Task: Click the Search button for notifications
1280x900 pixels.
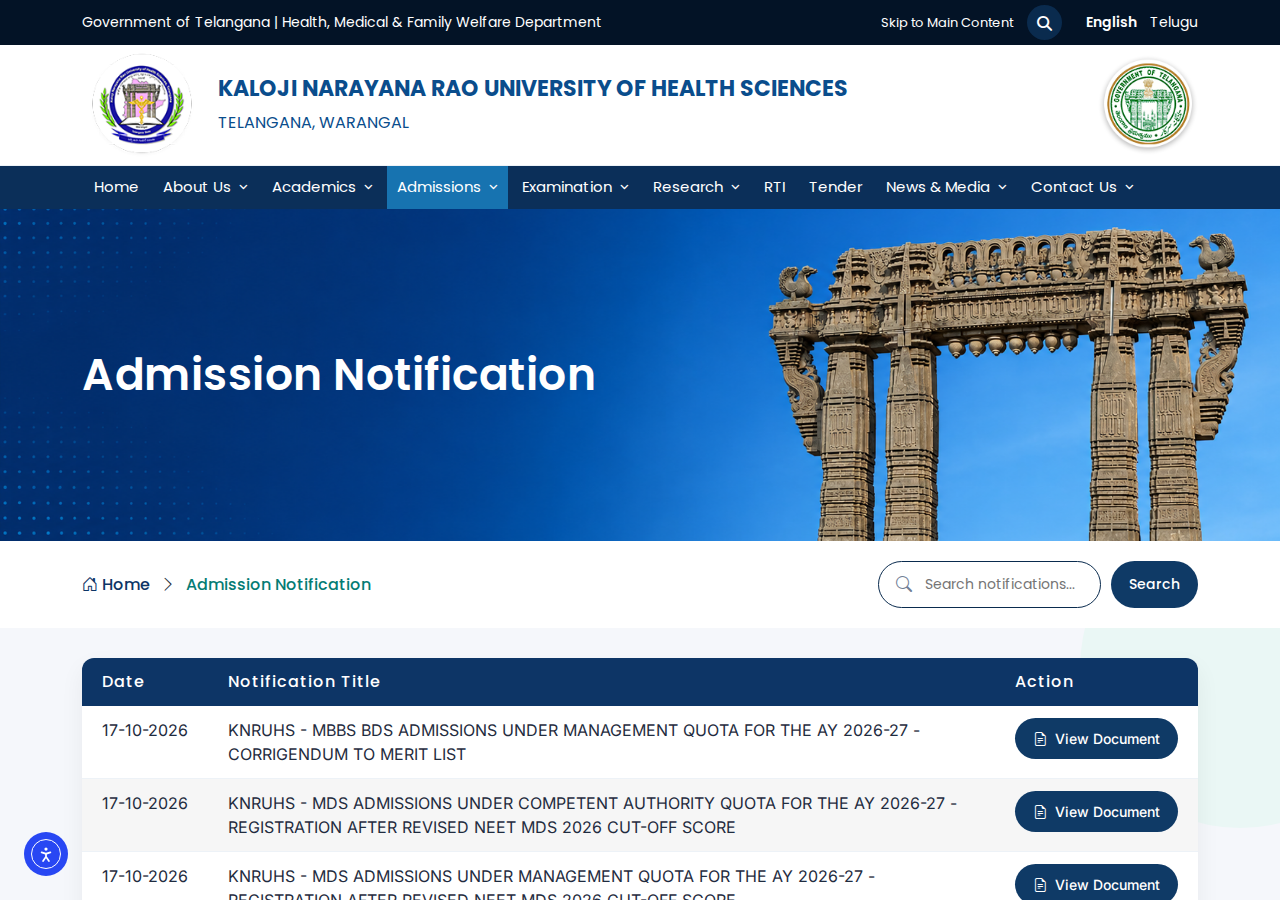Action: click(x=1154, y=584)
